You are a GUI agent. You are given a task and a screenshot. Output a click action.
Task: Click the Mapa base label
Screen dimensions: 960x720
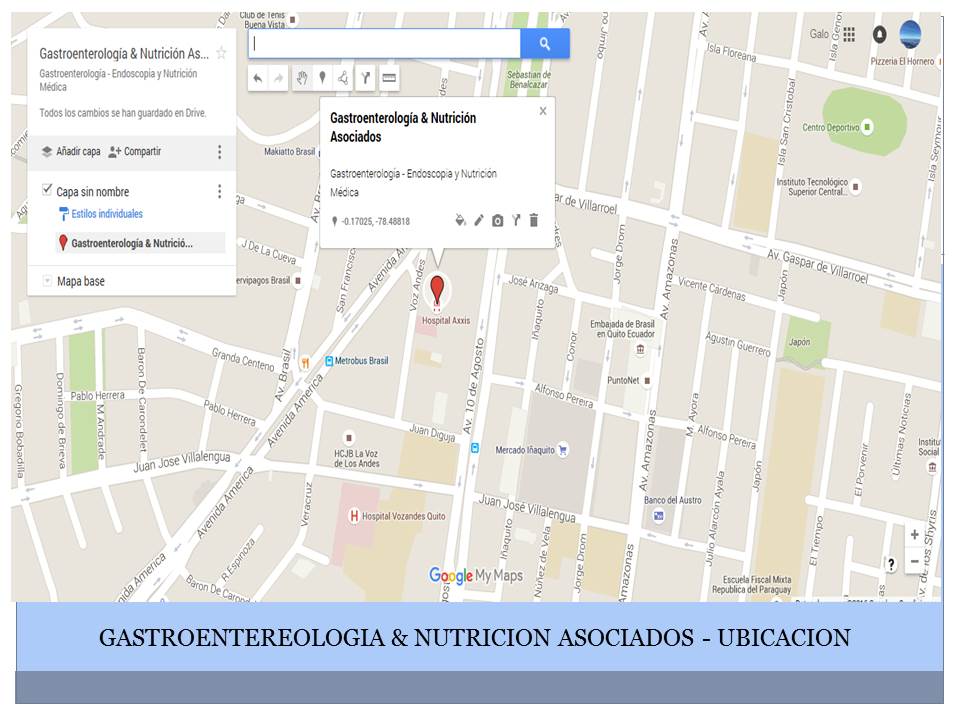click(81, 281)
